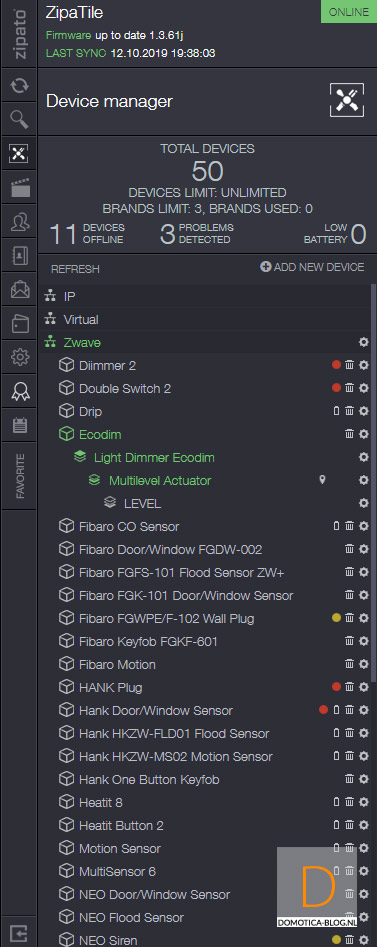Image resolution: width=377 pixels, height=947 pixels.
Task: Click the LAST SYNC label
Action: (76, 53)
